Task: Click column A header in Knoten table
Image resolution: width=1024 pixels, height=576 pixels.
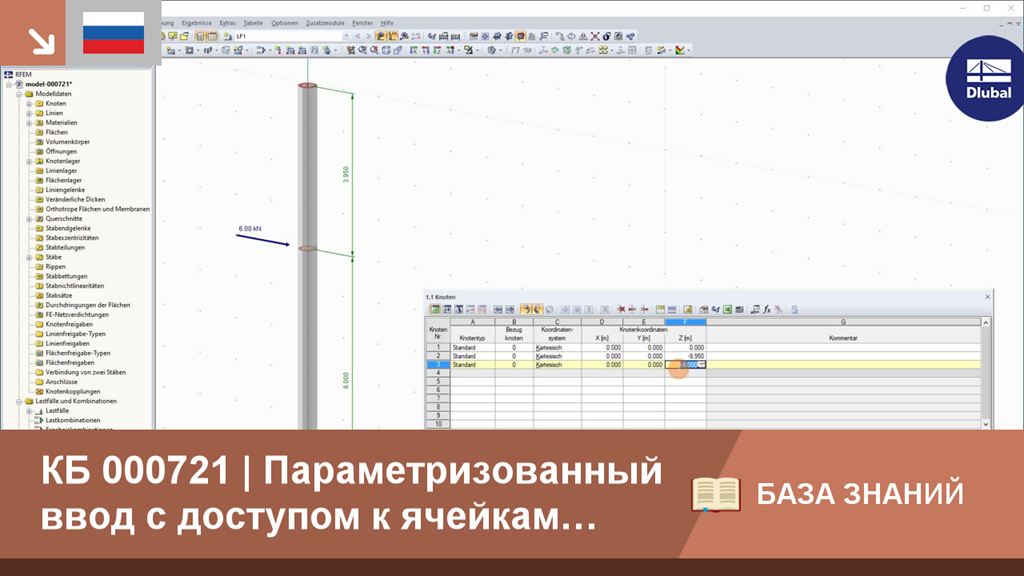Action: click(x=472, y=322)
